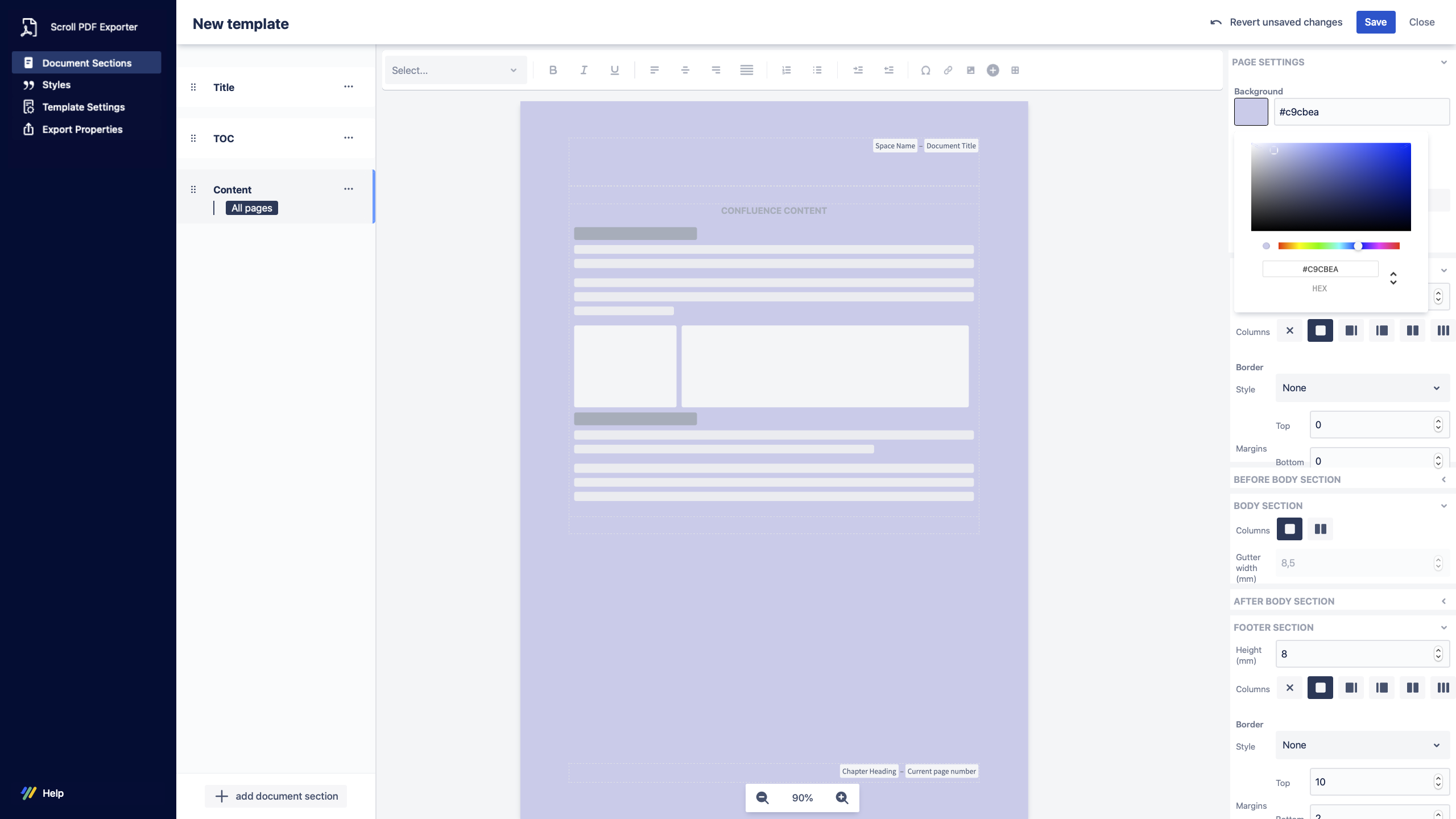Open the Title section three-dot menu
This screenshot has height=819, width=1456.
coord(348,86)
